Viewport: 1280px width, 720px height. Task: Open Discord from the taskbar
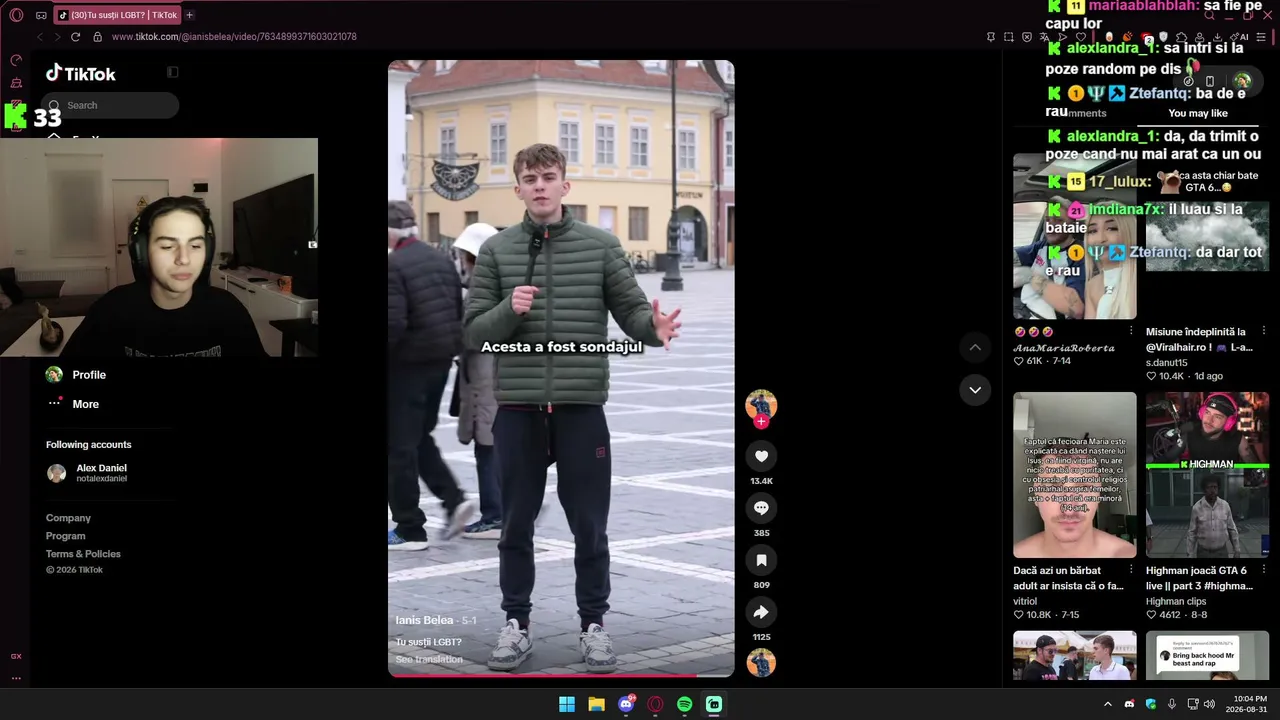(x=626, y=704)
